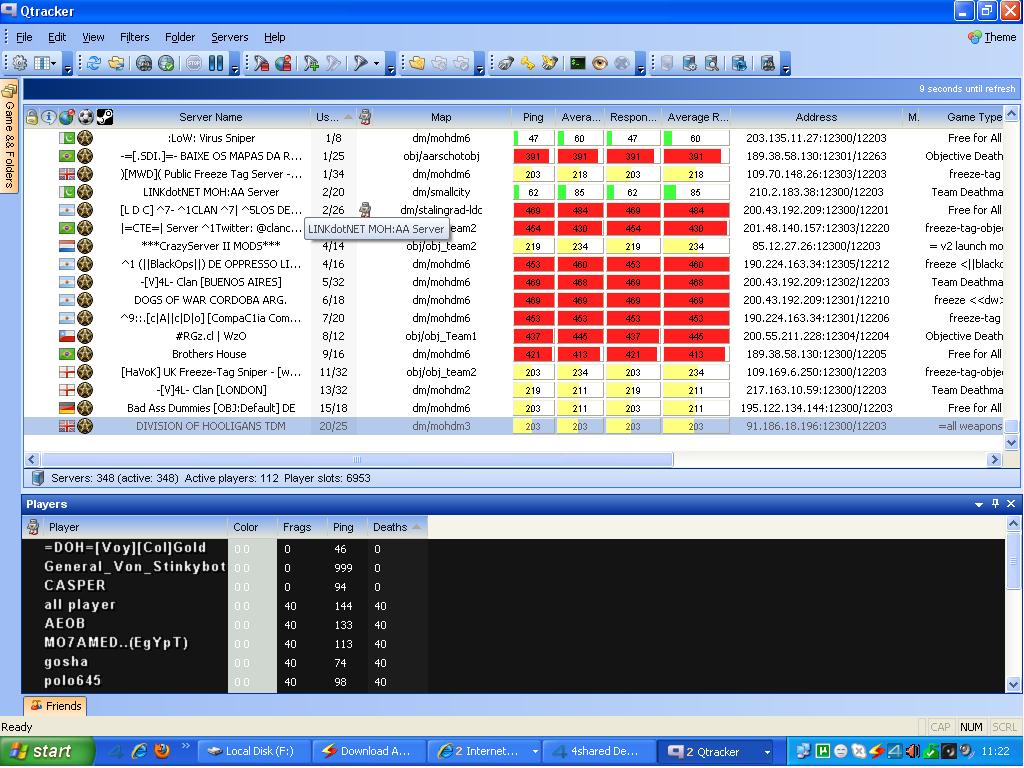Viewport: 1024px width, 768px height.
Task: Click the database search icon on the toolbar
Action: pos(711,62)
